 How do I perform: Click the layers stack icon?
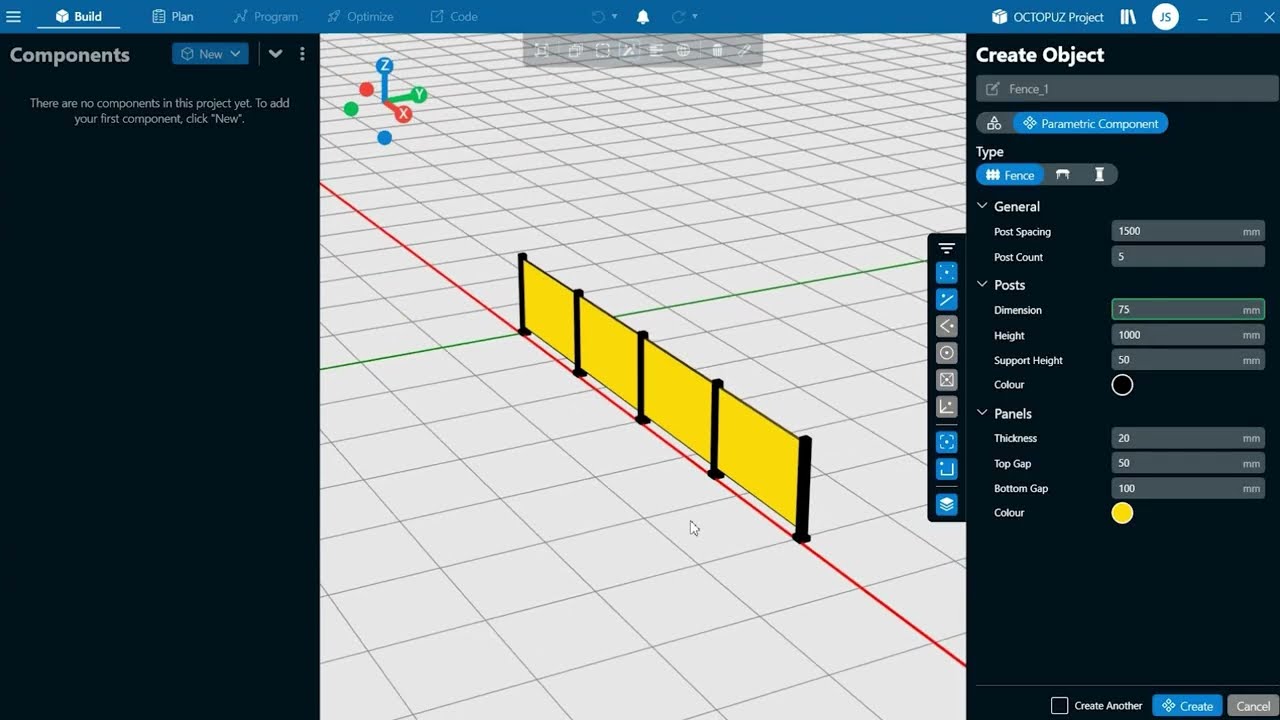[947, 504]
